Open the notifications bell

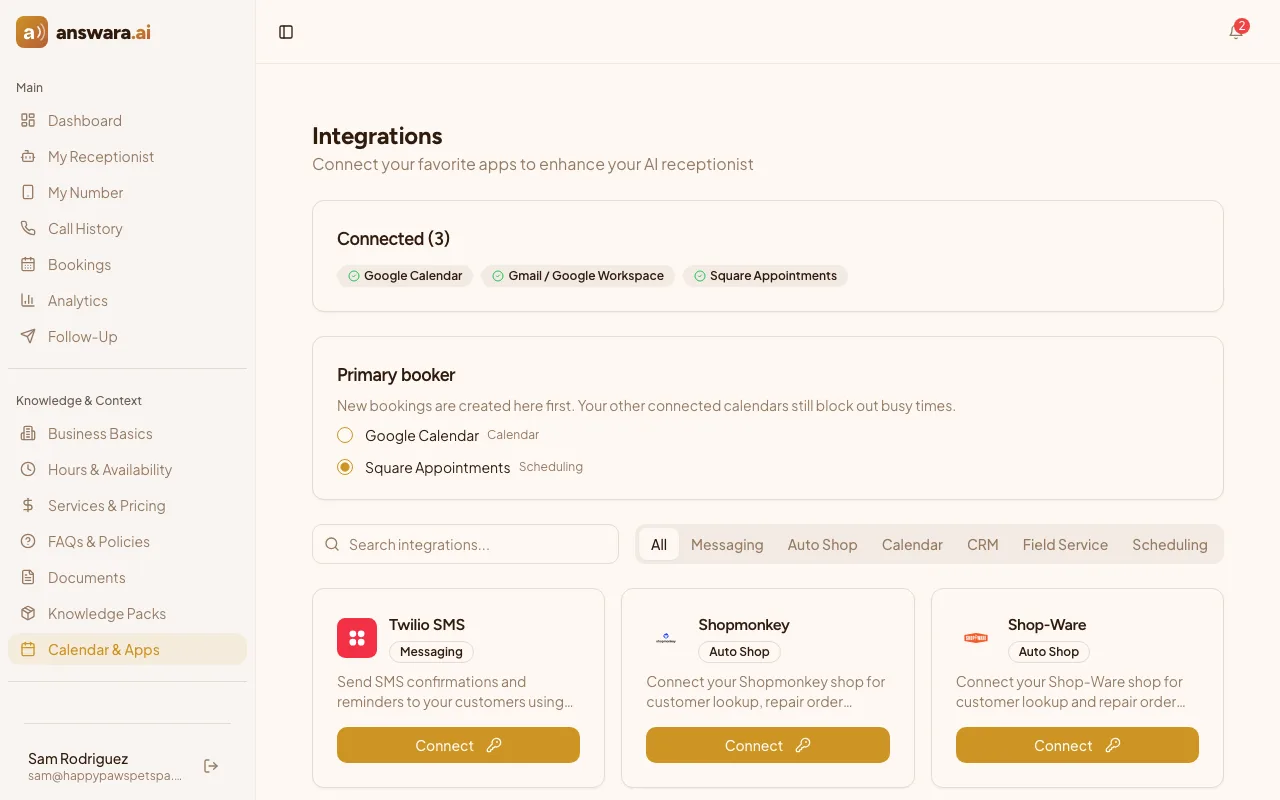tap(1236, 32)
